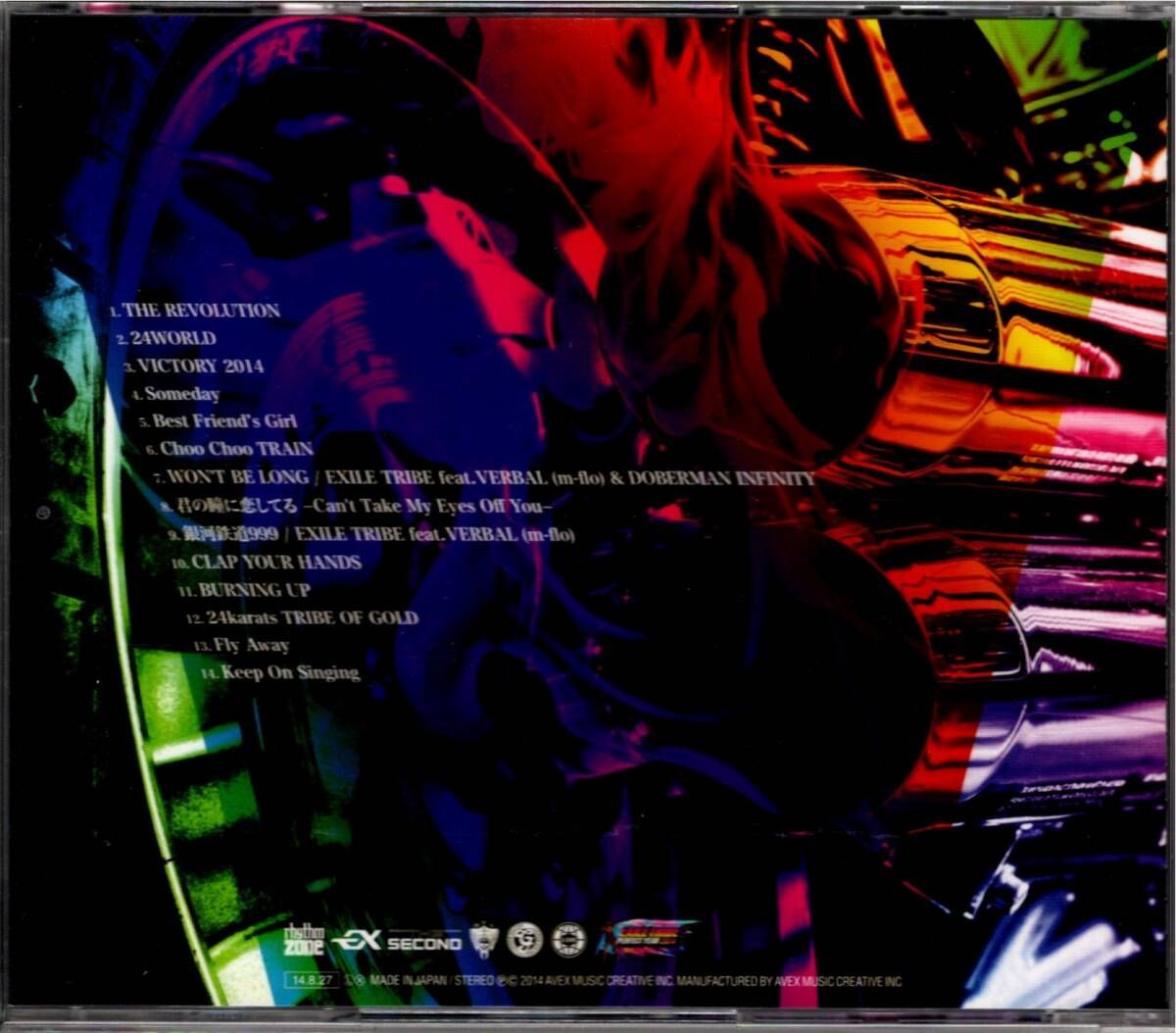This screenshot has width=1176, height=1033.
Task: Select track 12 24karats TRIBE OF GOLD
Action: pyautogui.click(x=302, y=618)
